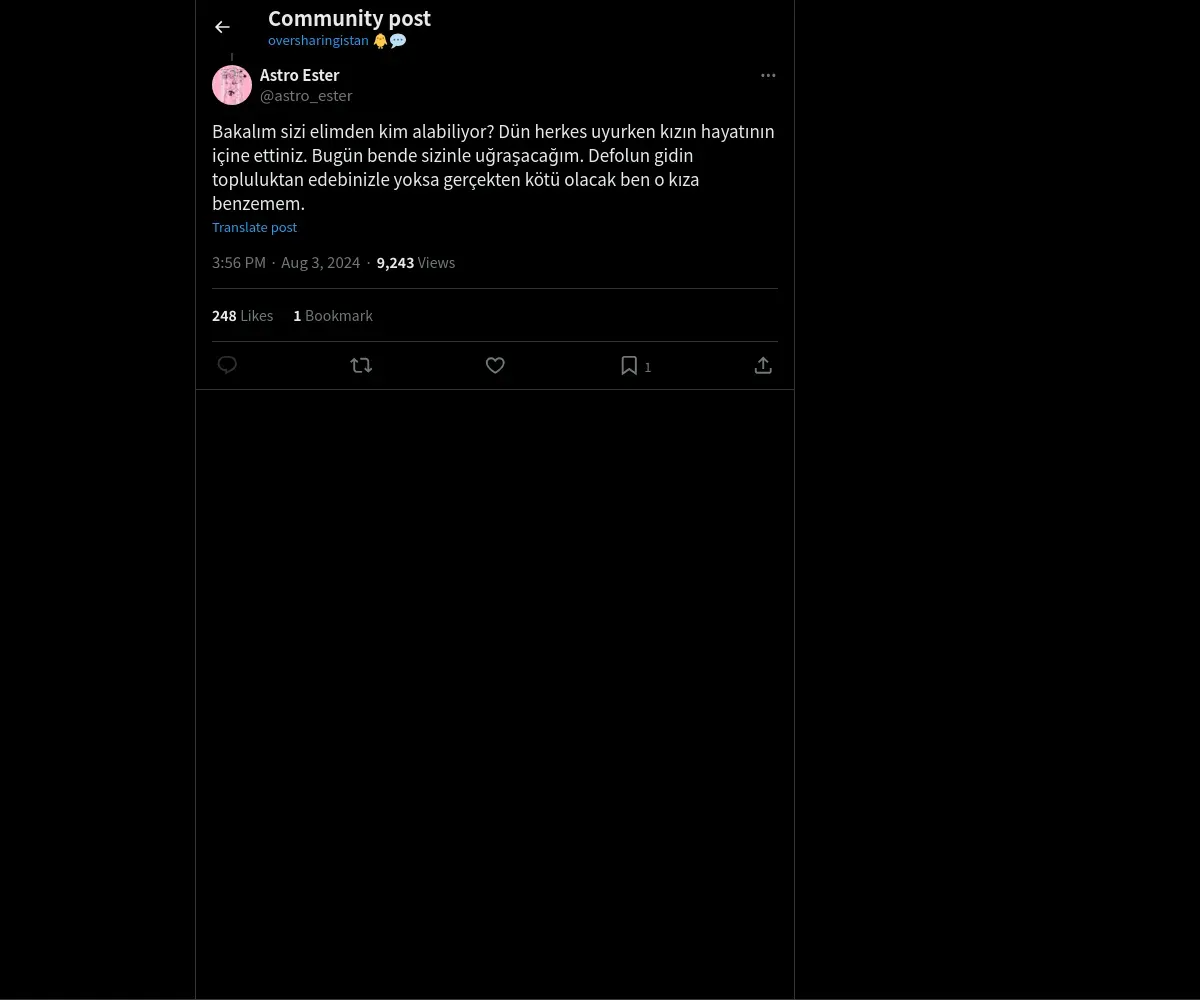
Task: Open the 1 Bookmark stat
Action: (332, 316)
